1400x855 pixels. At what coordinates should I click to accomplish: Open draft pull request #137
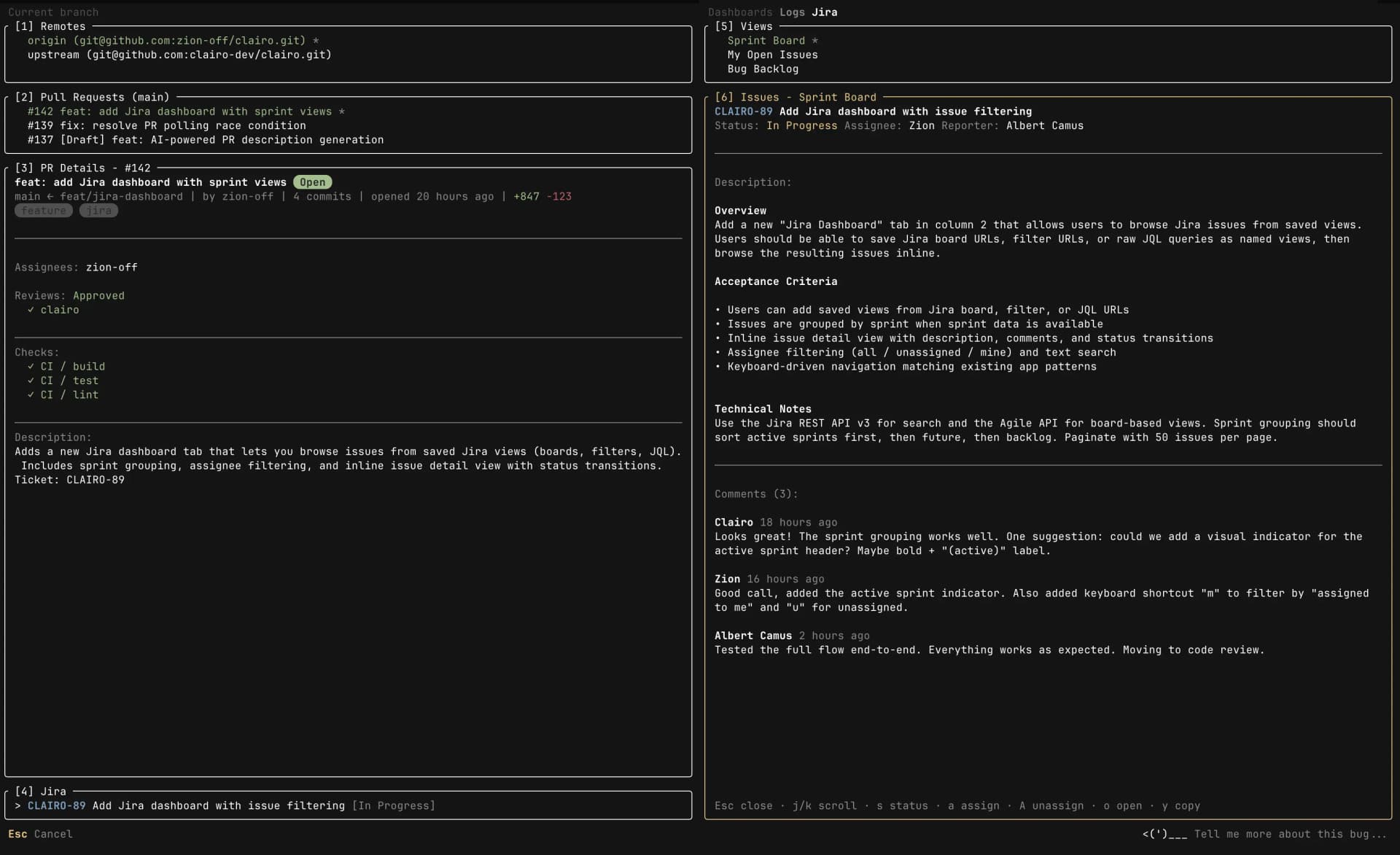205,140
